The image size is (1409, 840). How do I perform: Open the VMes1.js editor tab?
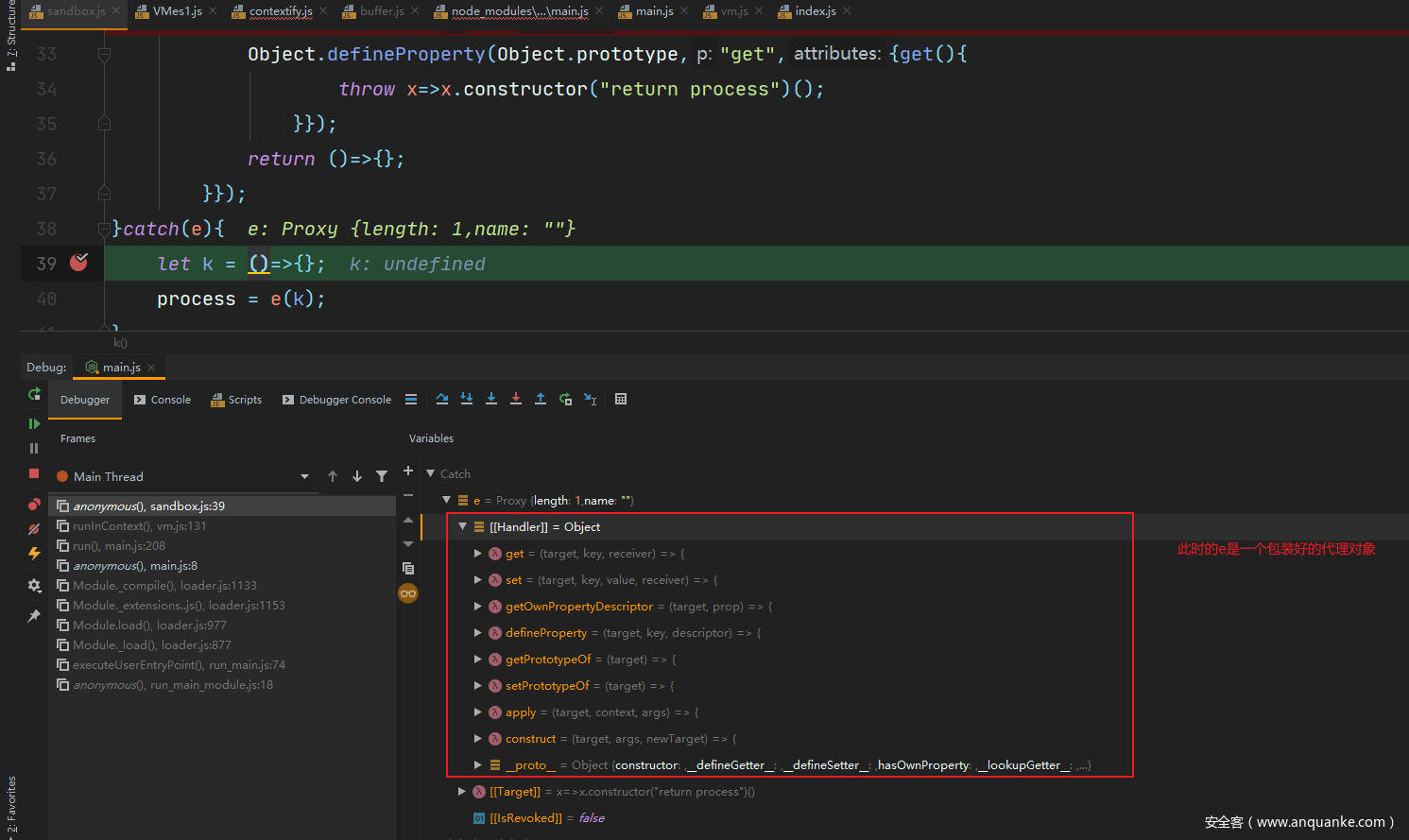(x=176, y=11)
